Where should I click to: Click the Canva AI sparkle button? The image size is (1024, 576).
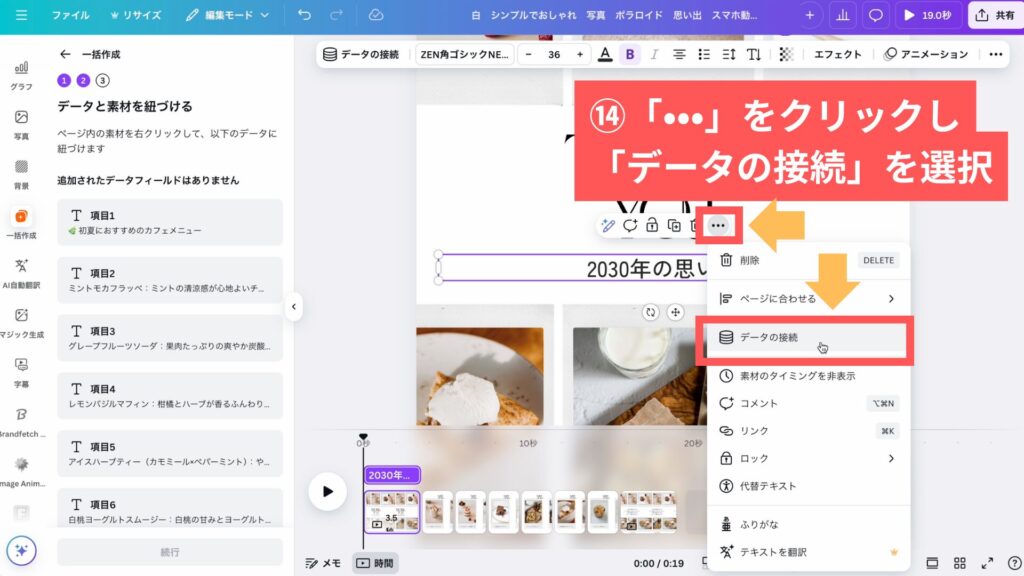coord(22,551)
